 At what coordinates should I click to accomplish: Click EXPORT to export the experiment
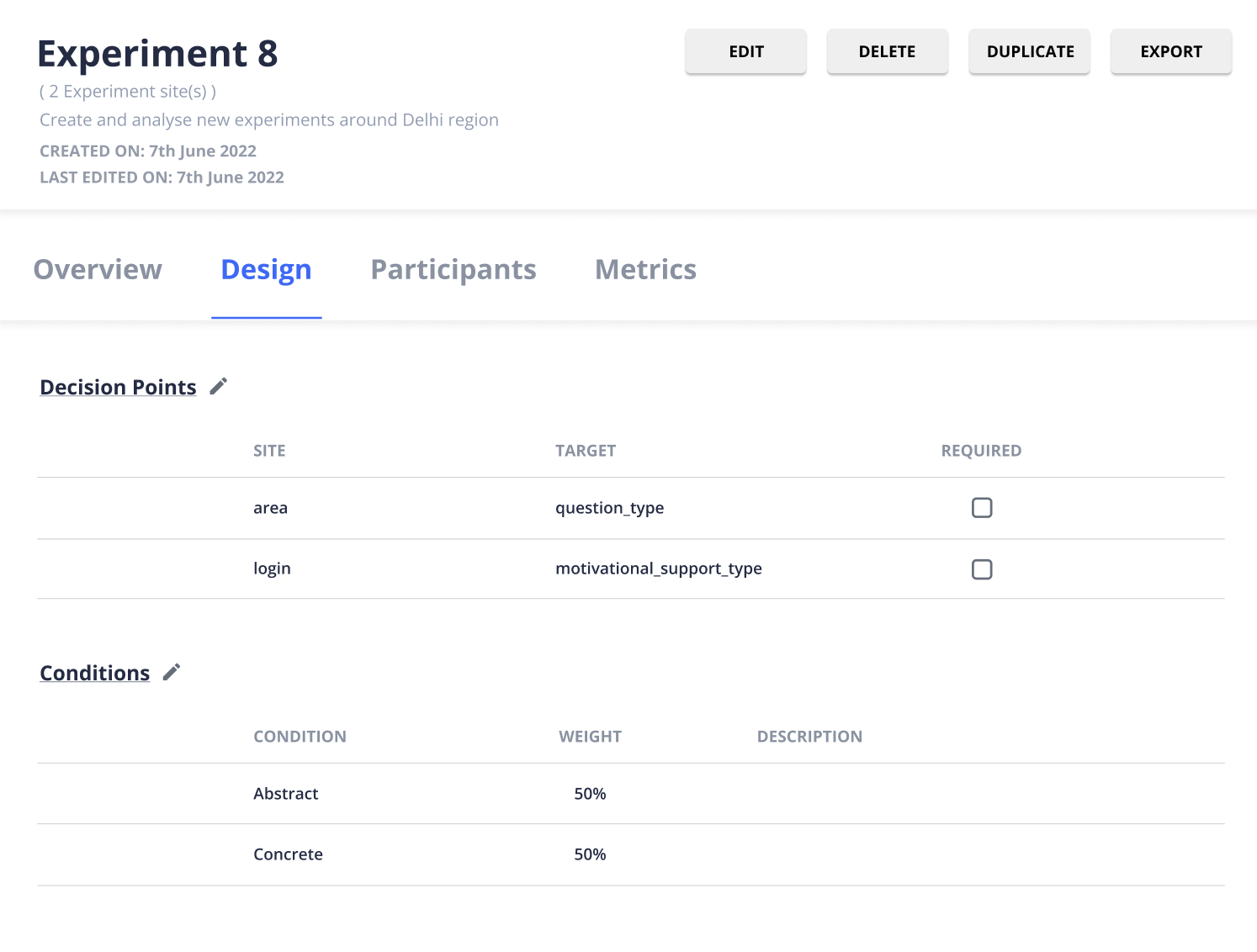click(x=1170, y=51)
